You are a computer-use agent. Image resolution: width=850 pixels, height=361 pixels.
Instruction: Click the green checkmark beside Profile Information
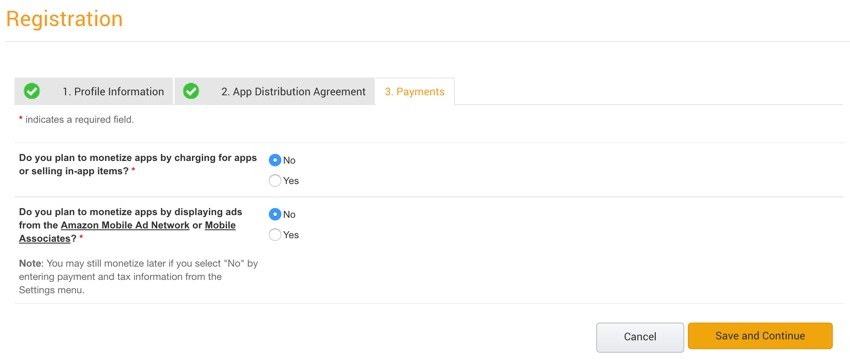(32, 91)
